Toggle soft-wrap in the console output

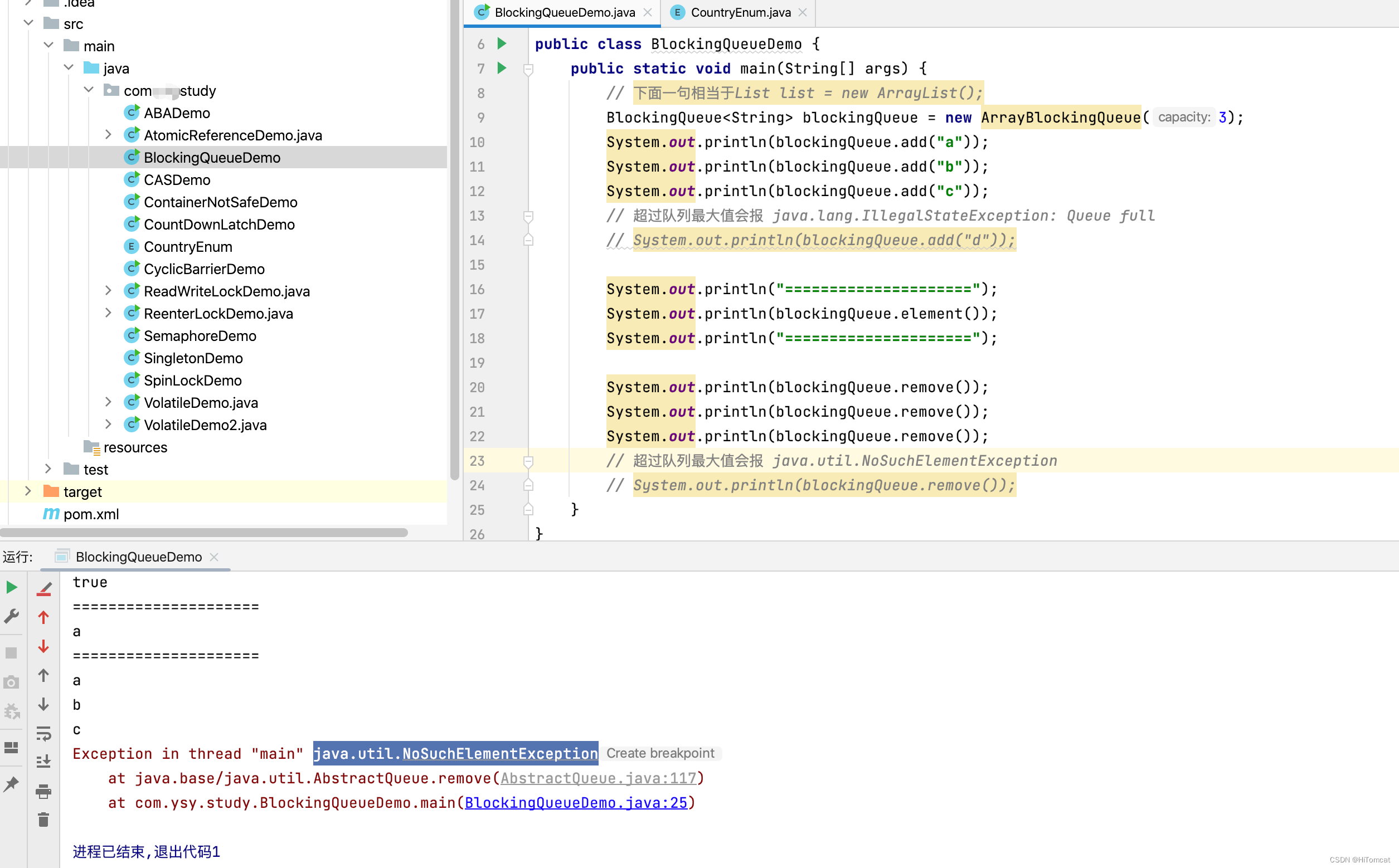coord(43,734)
